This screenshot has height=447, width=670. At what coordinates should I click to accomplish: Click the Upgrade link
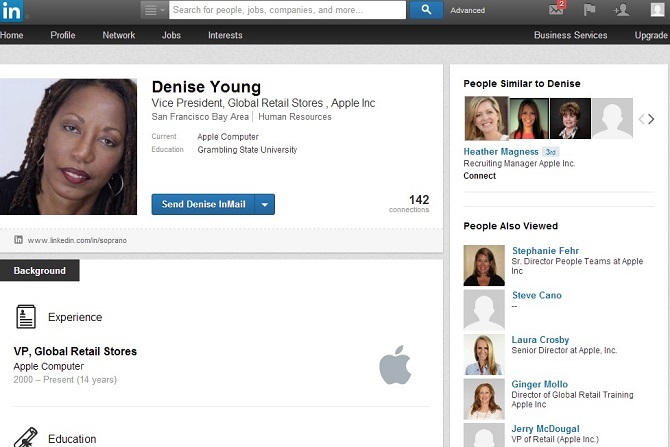(651, 35)
